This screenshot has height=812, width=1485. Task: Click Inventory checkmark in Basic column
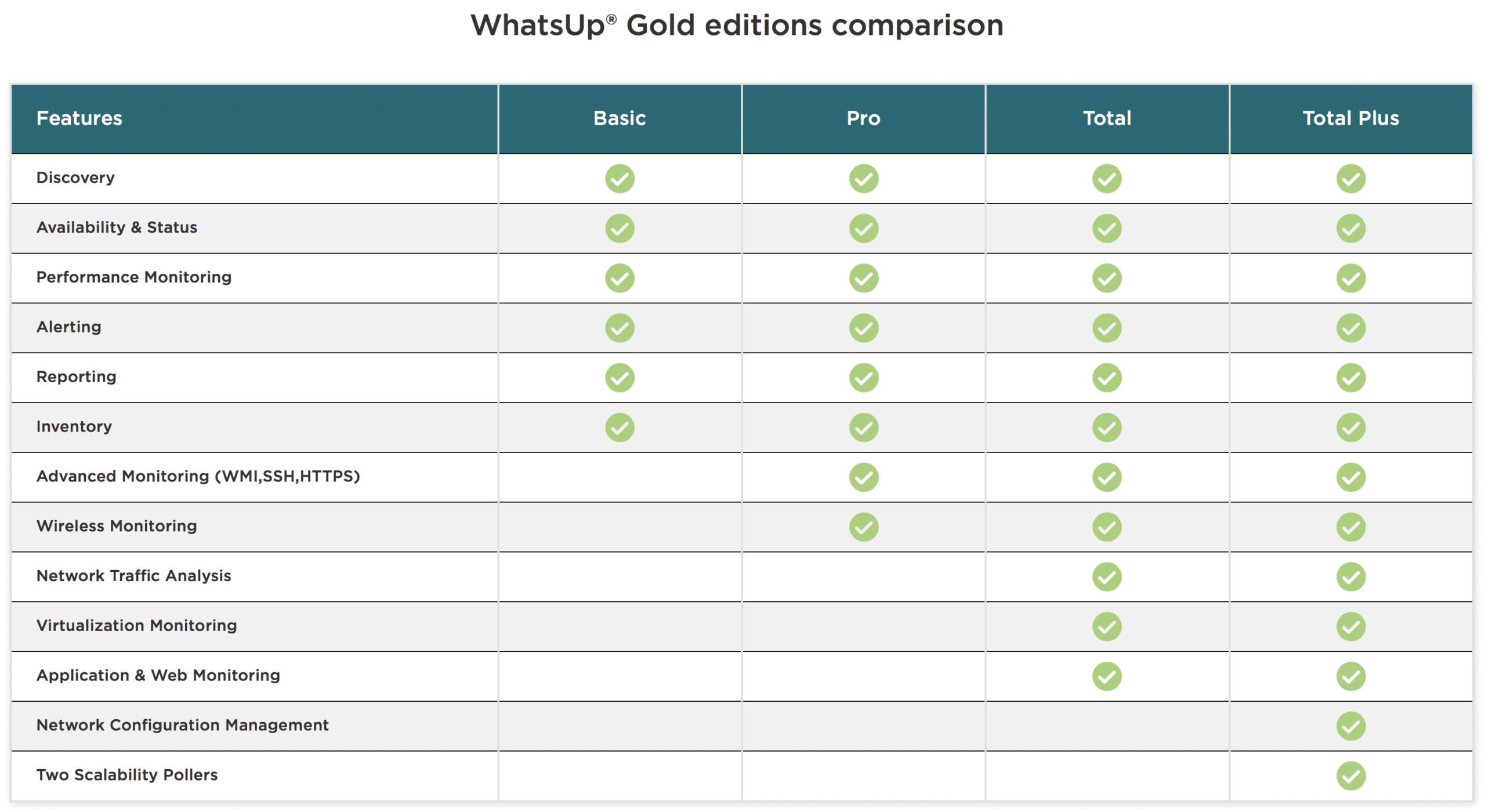coord(620,427)
